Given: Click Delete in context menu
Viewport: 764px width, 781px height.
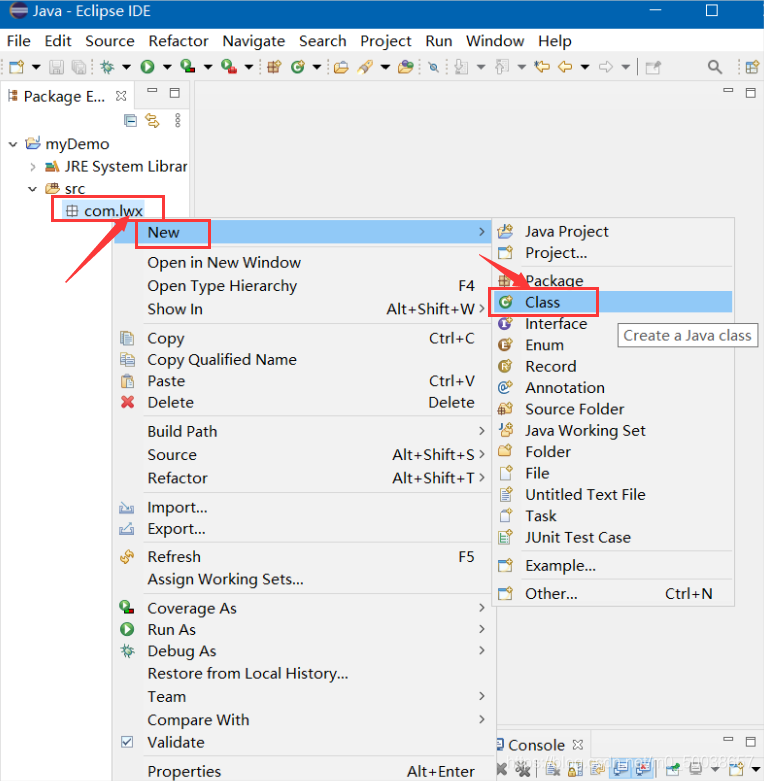Looking at the screenshot, I should (303, 402).
